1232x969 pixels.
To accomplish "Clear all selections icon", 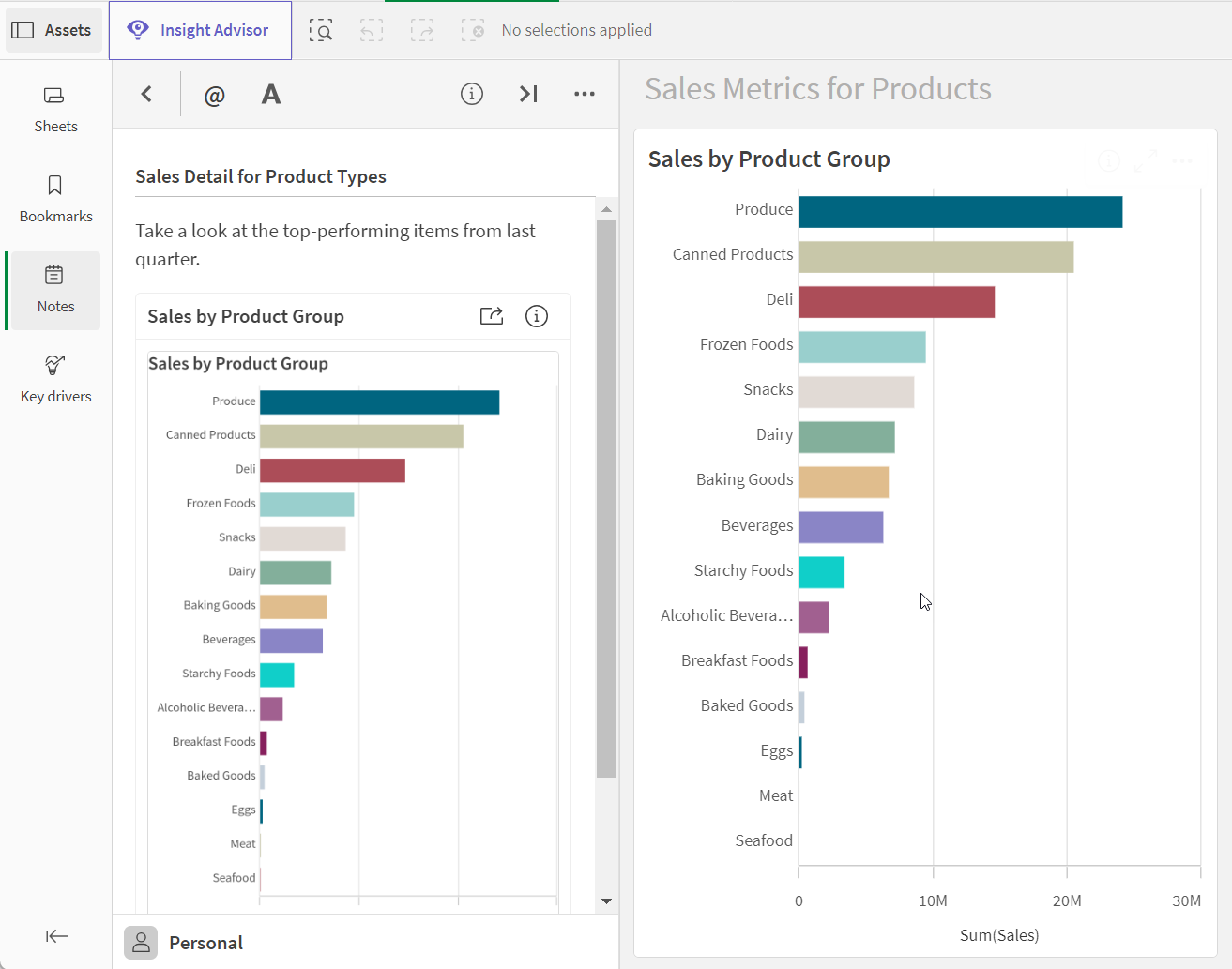I will pos(473,31).
